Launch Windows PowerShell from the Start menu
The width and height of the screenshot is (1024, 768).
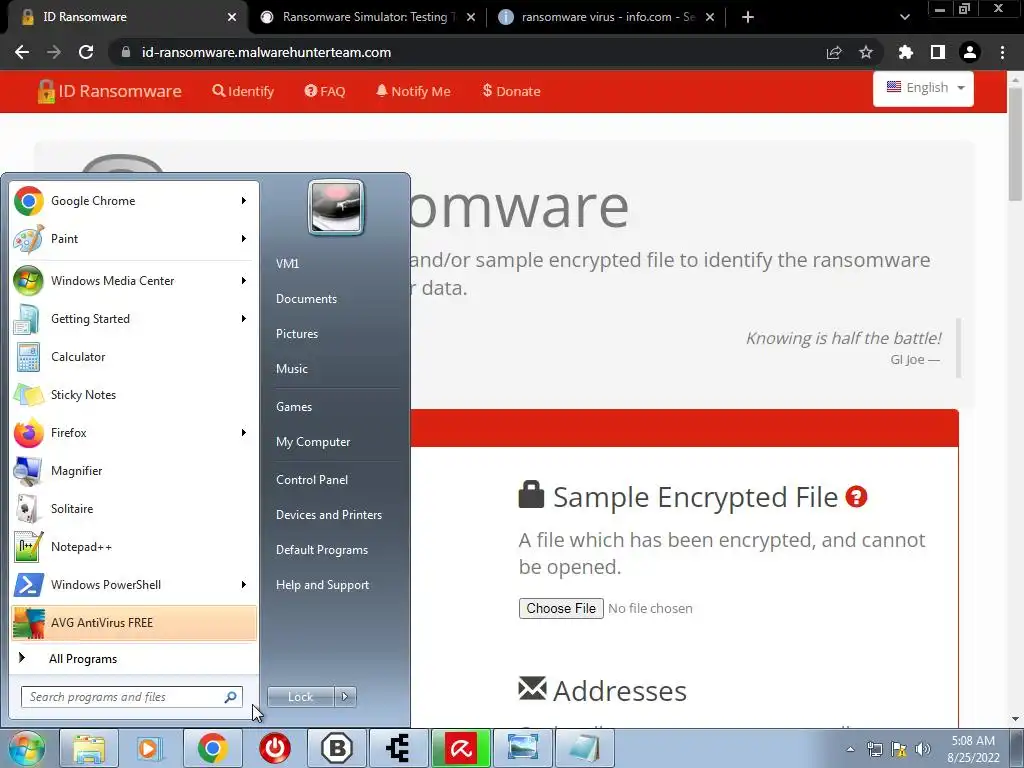click(x=134, y=584)
